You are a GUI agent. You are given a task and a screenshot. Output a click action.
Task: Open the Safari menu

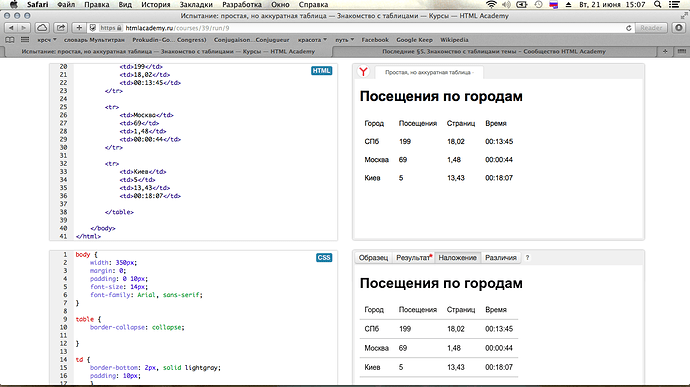37,4
